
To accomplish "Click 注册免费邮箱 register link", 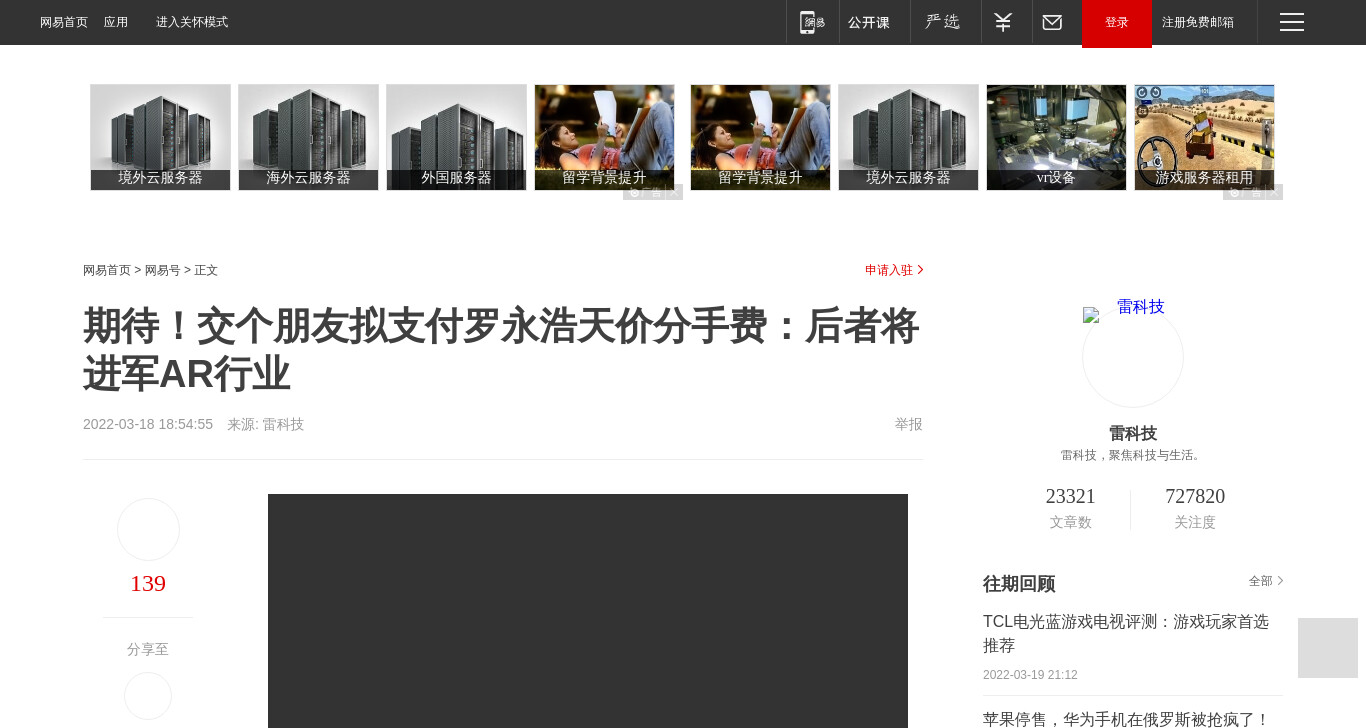I will (x=1198, y=22).
